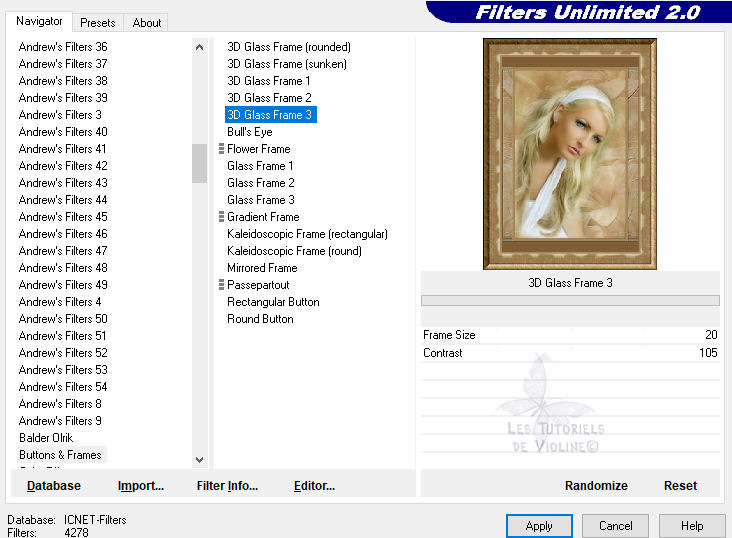Adjust the Contrast slider
Screen dimensions: 732x538
(x=570, y=353)
